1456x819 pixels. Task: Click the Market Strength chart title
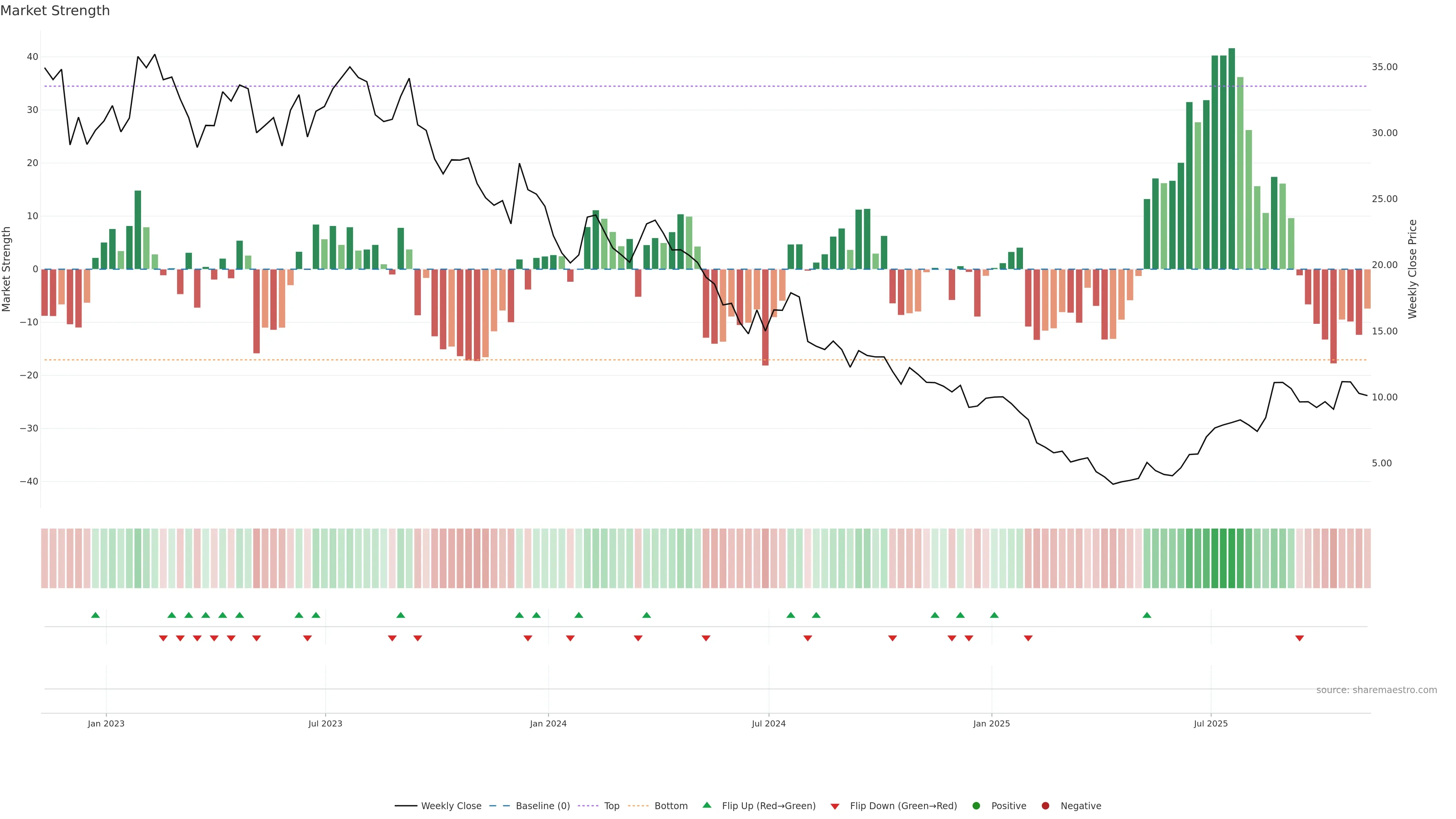(55, 11)
